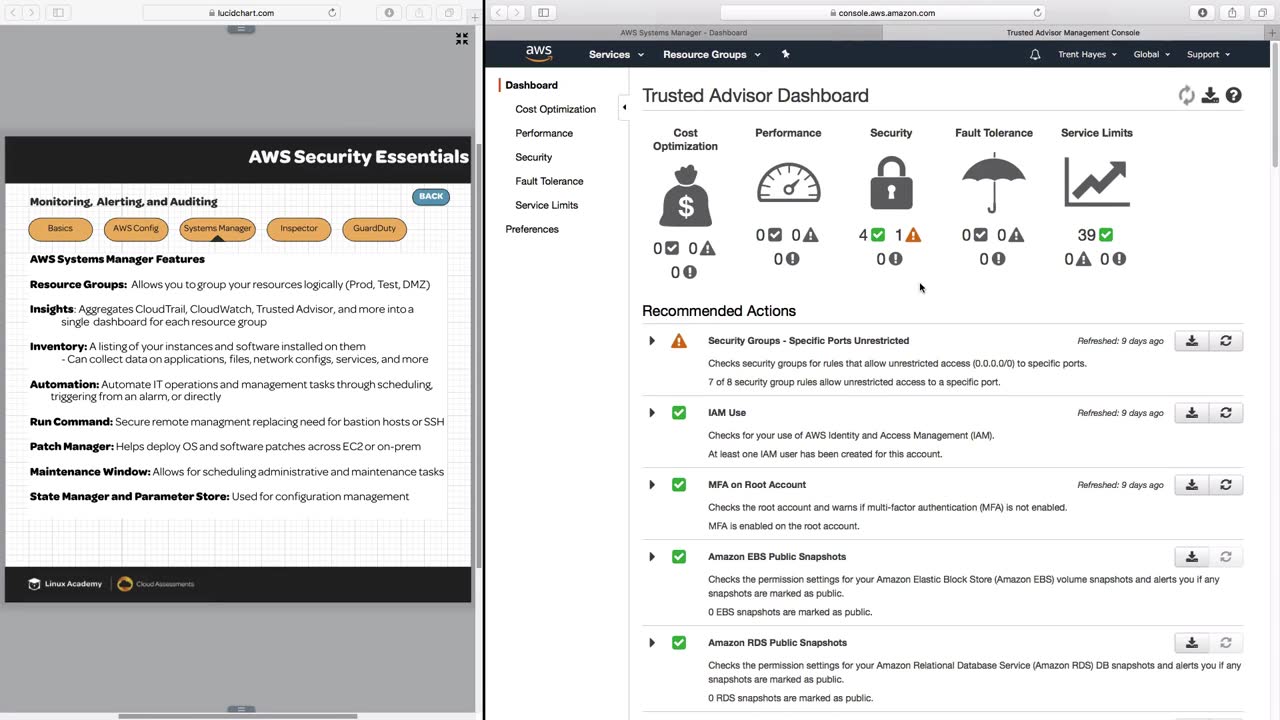The width and height of the screenshot is (1280, 720).
Task: Reload the console.aws.amazon.com page
Action: click(1037, 13)
